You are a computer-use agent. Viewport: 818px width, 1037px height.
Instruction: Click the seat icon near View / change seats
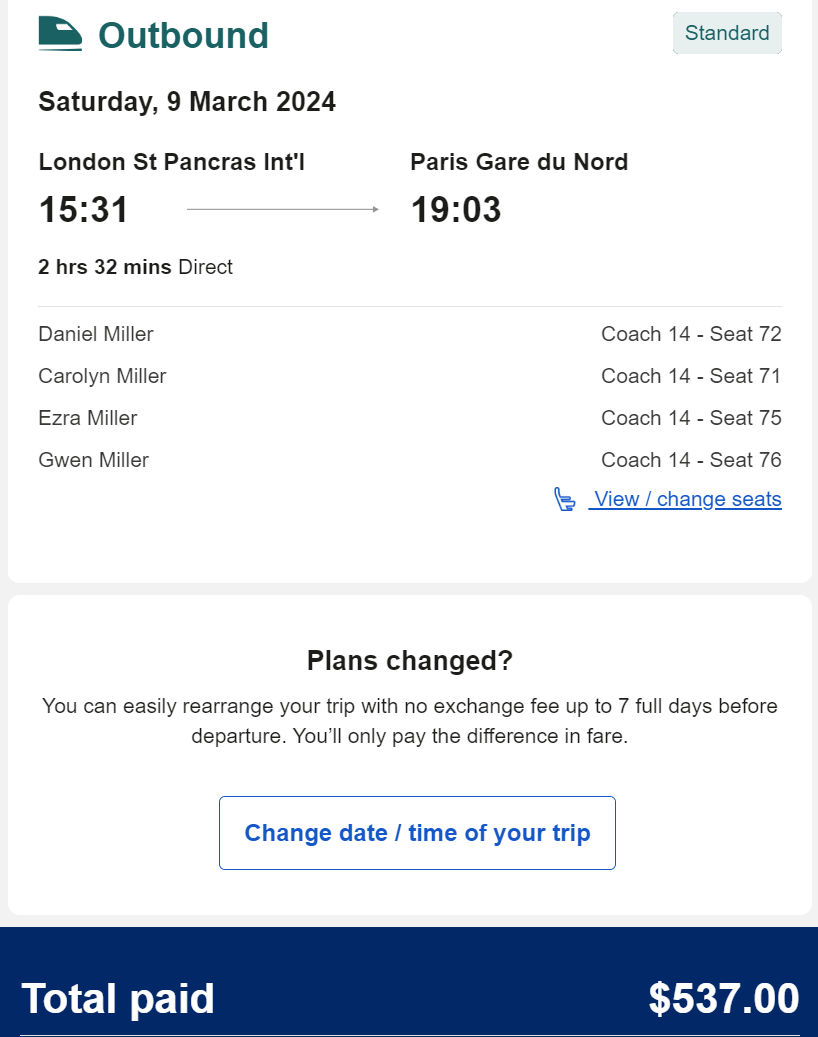(565, 499)
